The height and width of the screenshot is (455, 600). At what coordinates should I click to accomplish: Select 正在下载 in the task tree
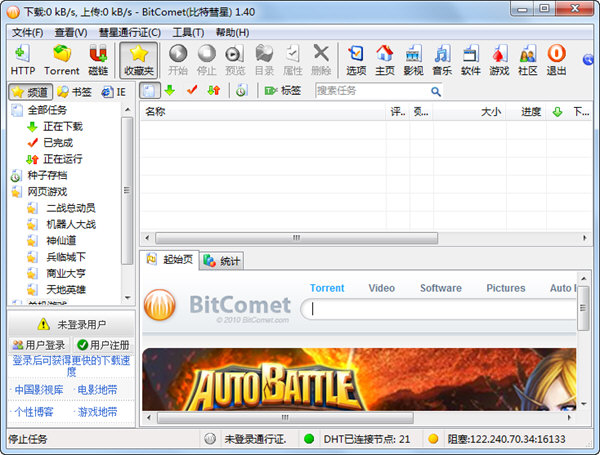pyautogui.click(x=62, y=126)
